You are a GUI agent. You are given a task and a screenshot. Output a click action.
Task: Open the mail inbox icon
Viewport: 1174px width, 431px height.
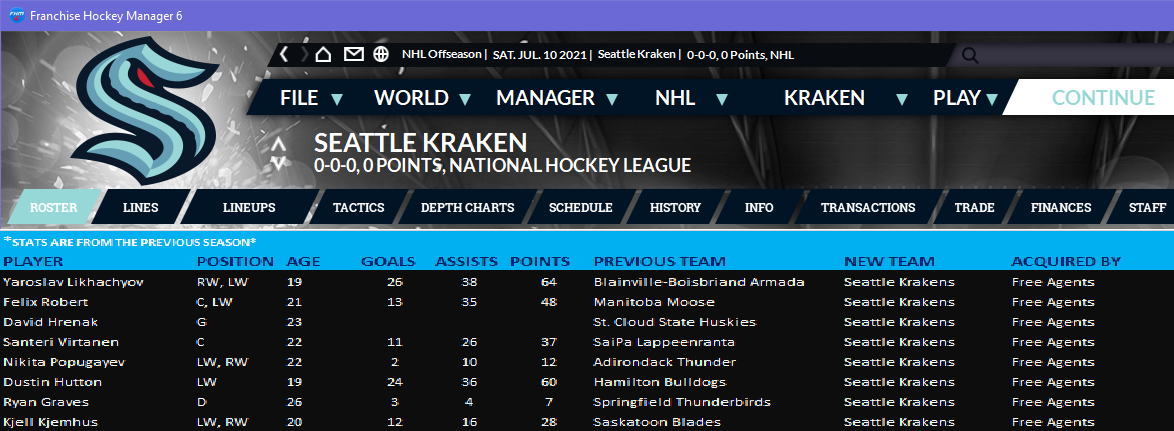353,55
